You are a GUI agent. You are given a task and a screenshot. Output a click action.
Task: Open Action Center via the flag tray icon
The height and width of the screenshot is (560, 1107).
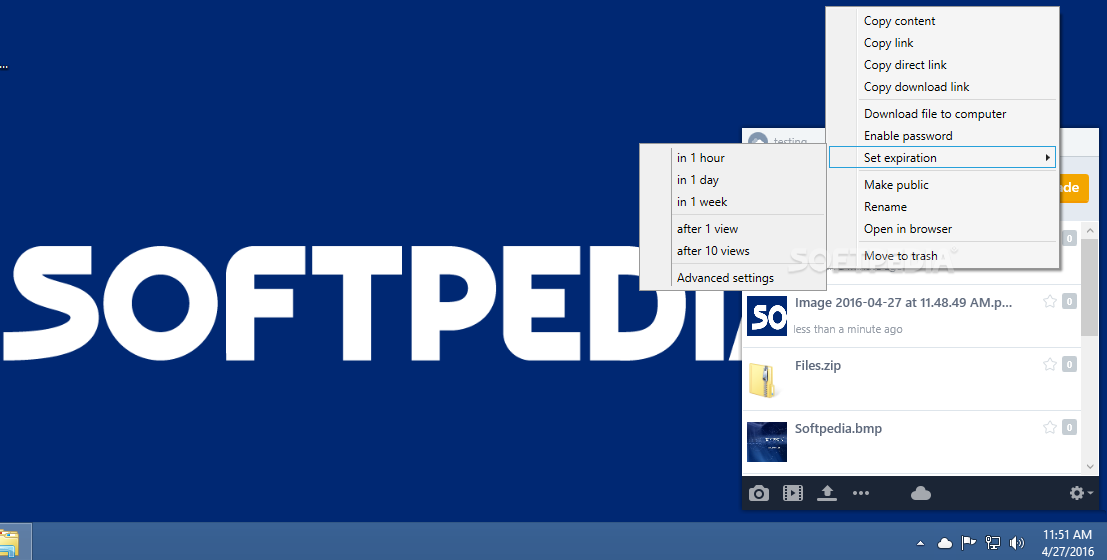969,543
